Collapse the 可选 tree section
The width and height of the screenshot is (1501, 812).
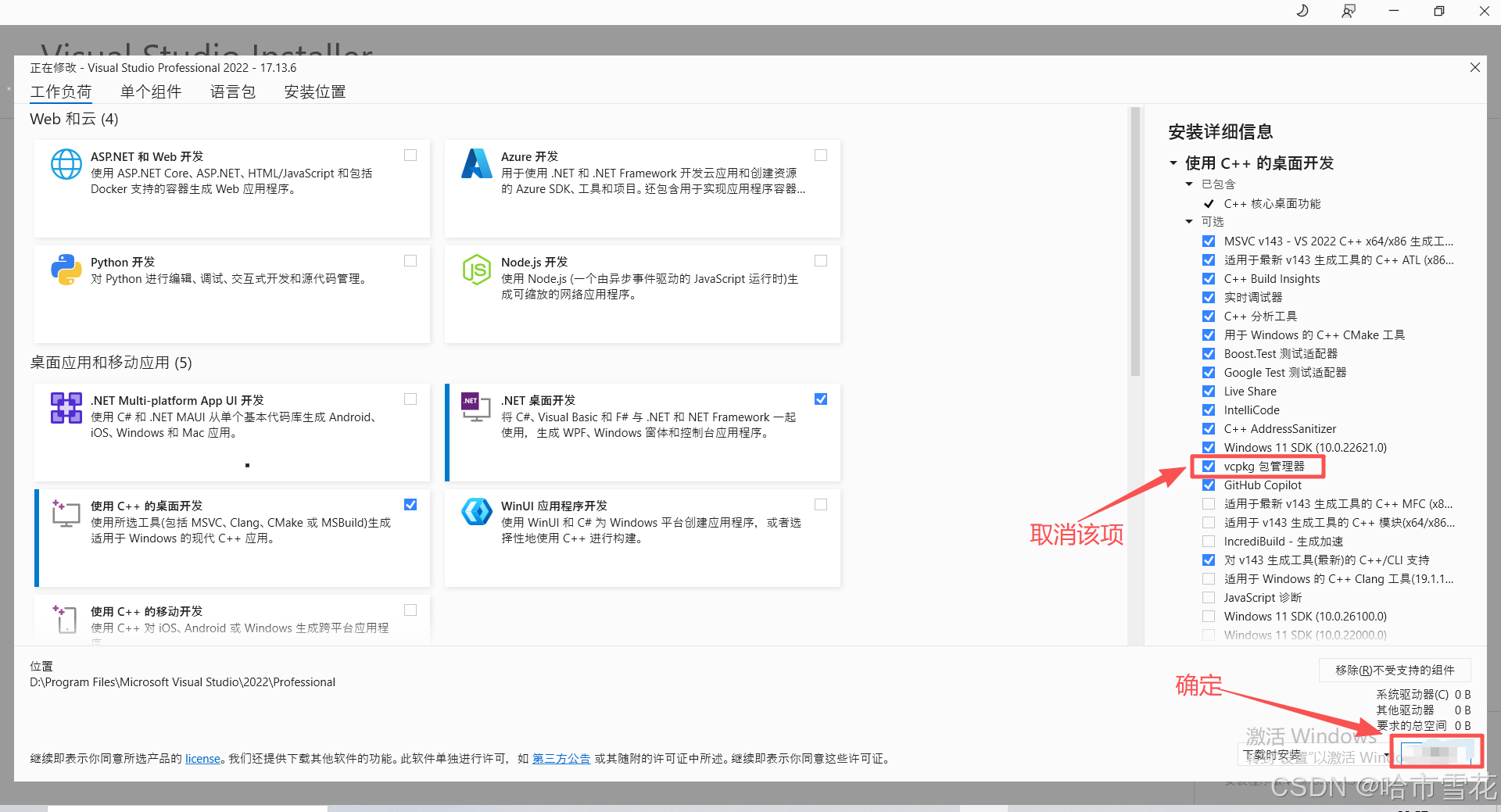[x=1189, y=222]
